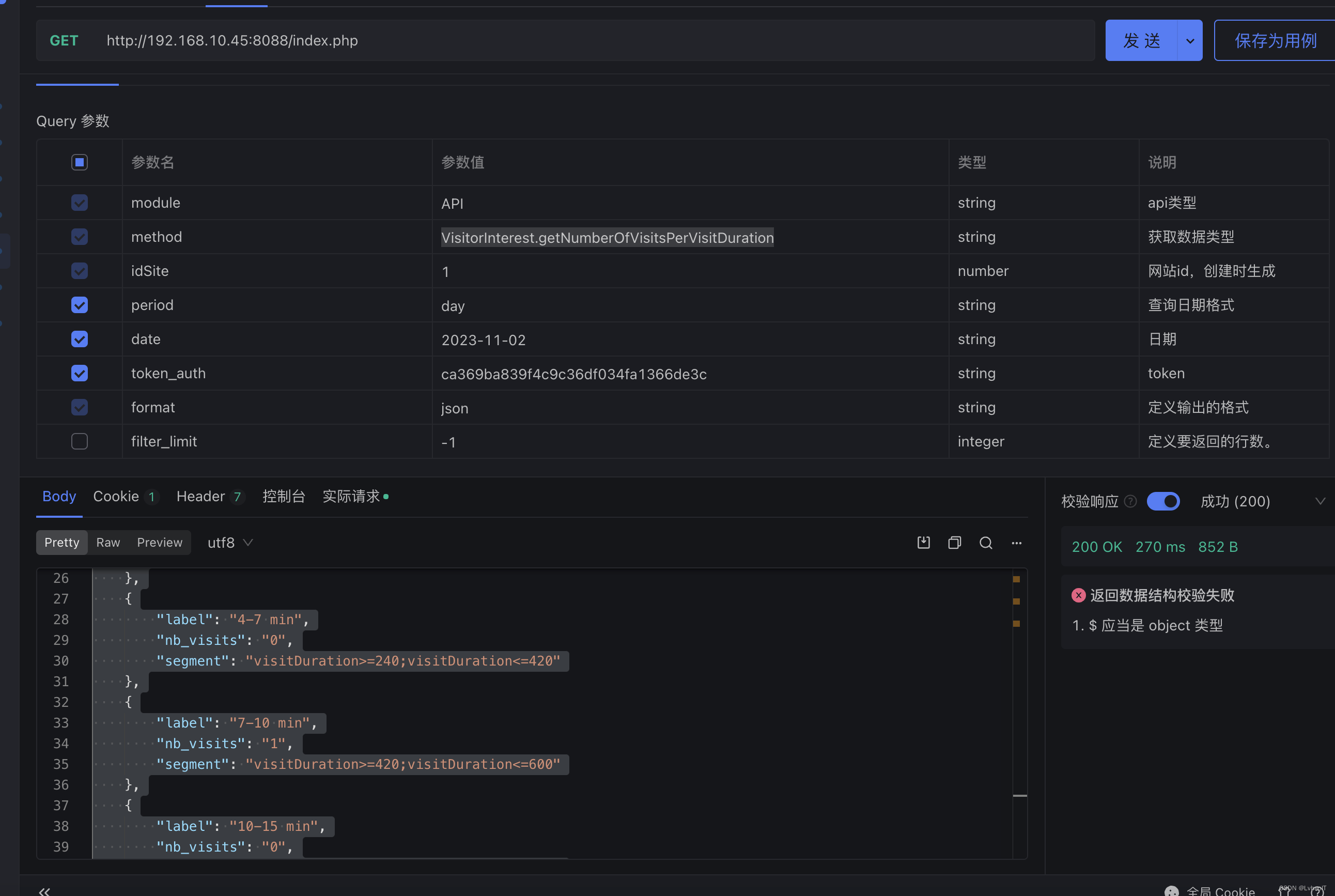The image size is (1335, 896).
Task: Open the utf8 encoding dropdown
Action: 229,542
